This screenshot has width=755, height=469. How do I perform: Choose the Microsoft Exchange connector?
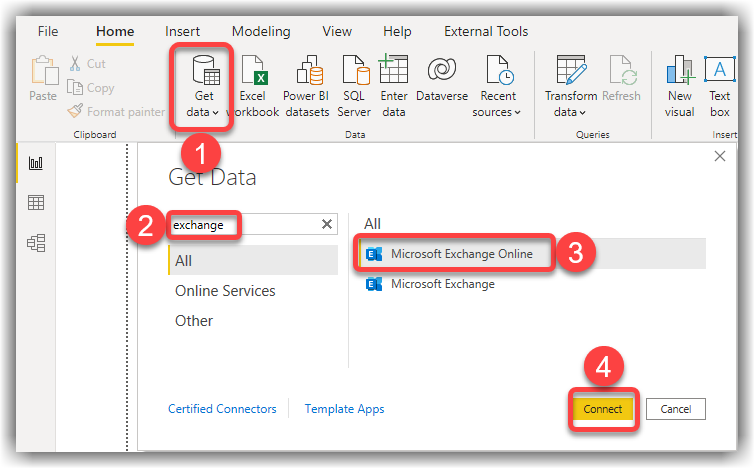click(443, 284)
